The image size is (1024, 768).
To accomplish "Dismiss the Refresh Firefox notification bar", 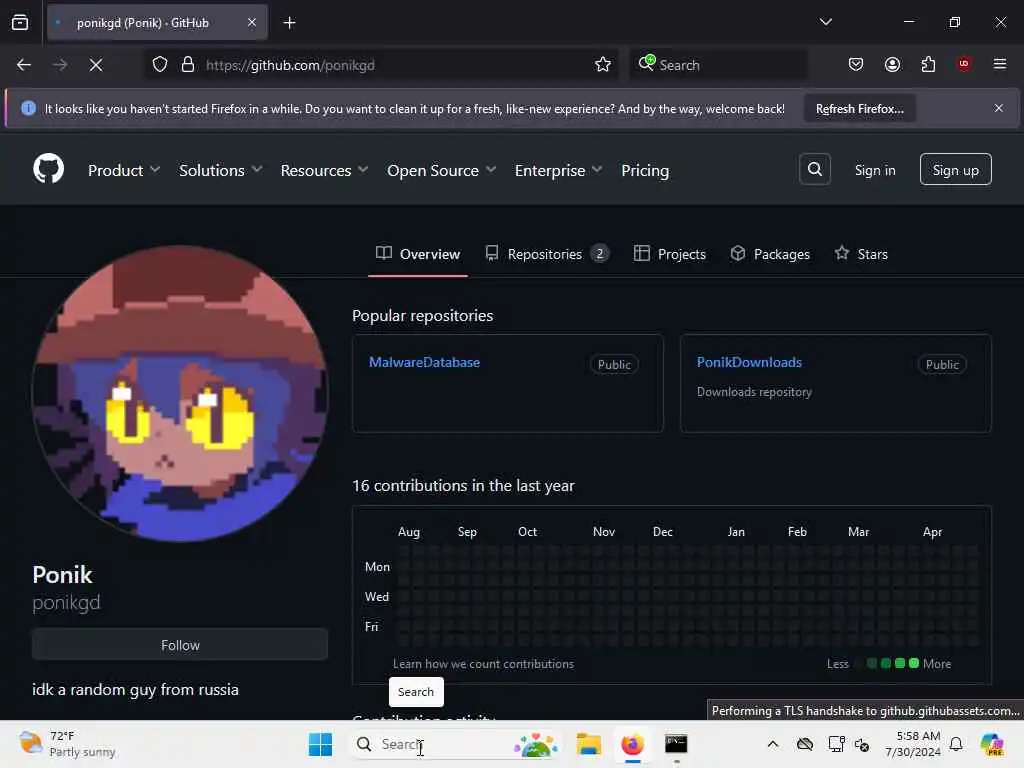I will (x=999, y=108).
